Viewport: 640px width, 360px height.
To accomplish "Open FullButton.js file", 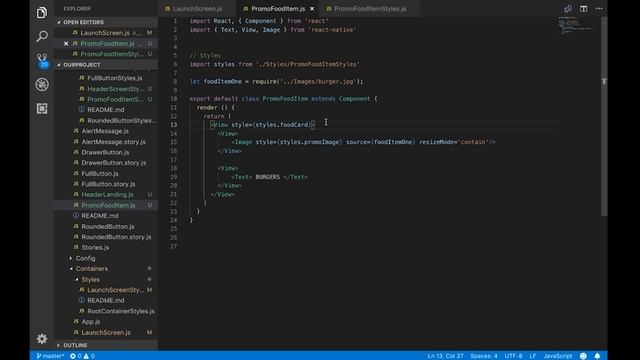I will tap(106, 173).
